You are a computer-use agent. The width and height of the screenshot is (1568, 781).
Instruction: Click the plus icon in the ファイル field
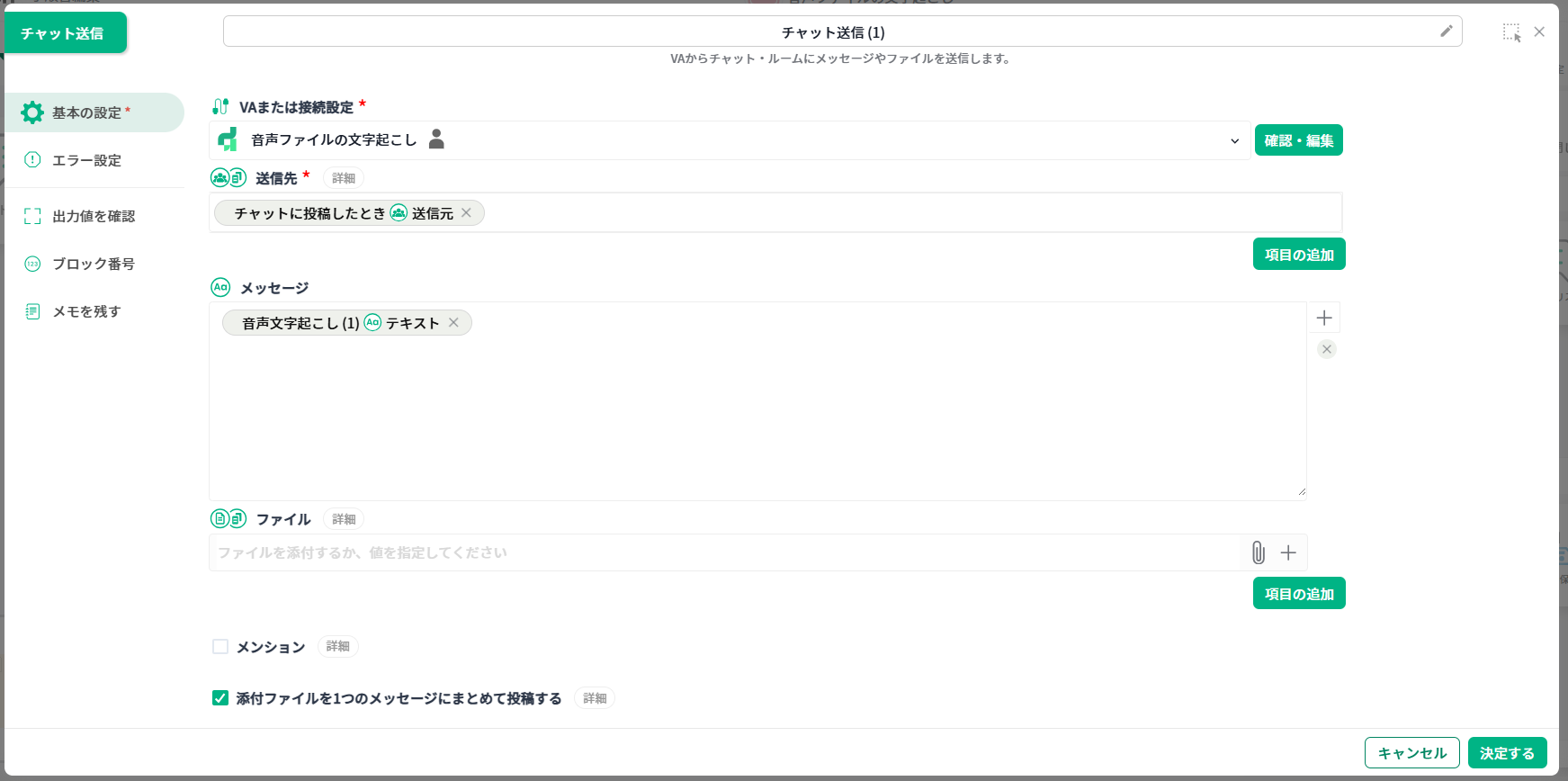1288,552
